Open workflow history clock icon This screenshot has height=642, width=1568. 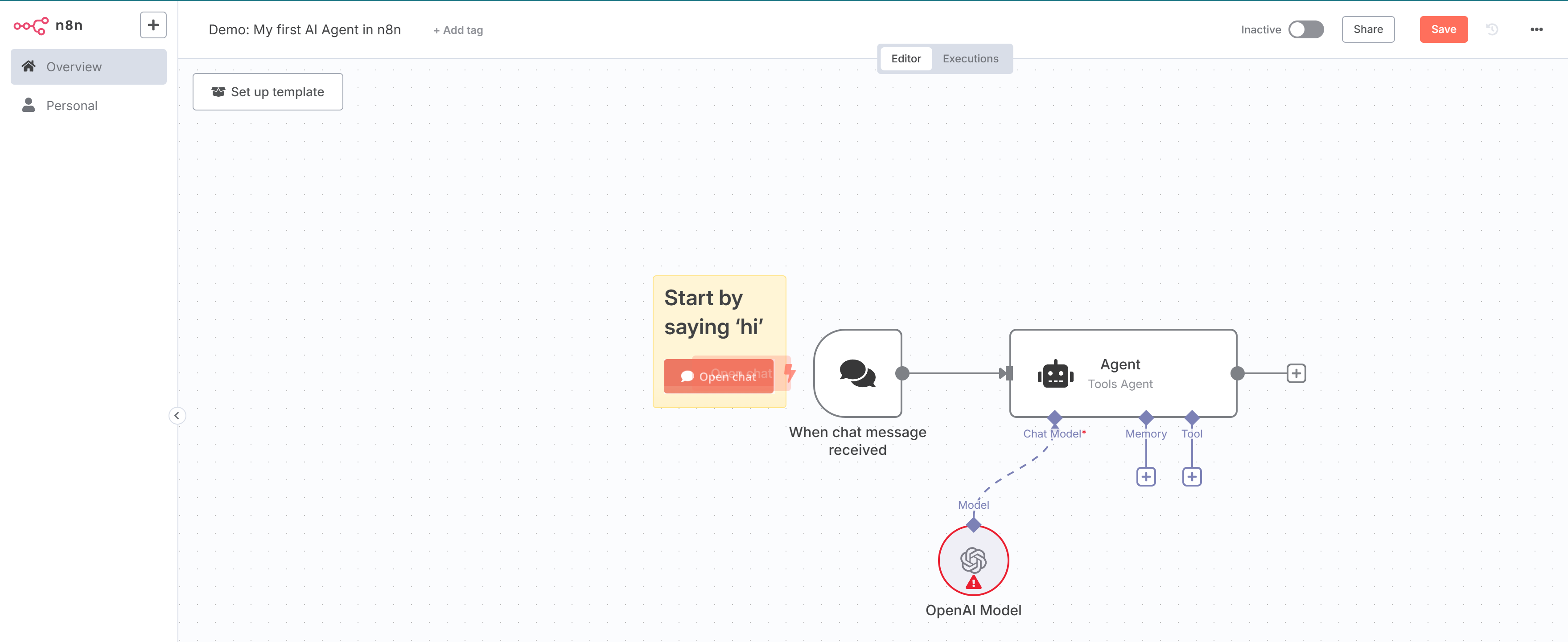pyautogui.click(x=1491, y=29)
